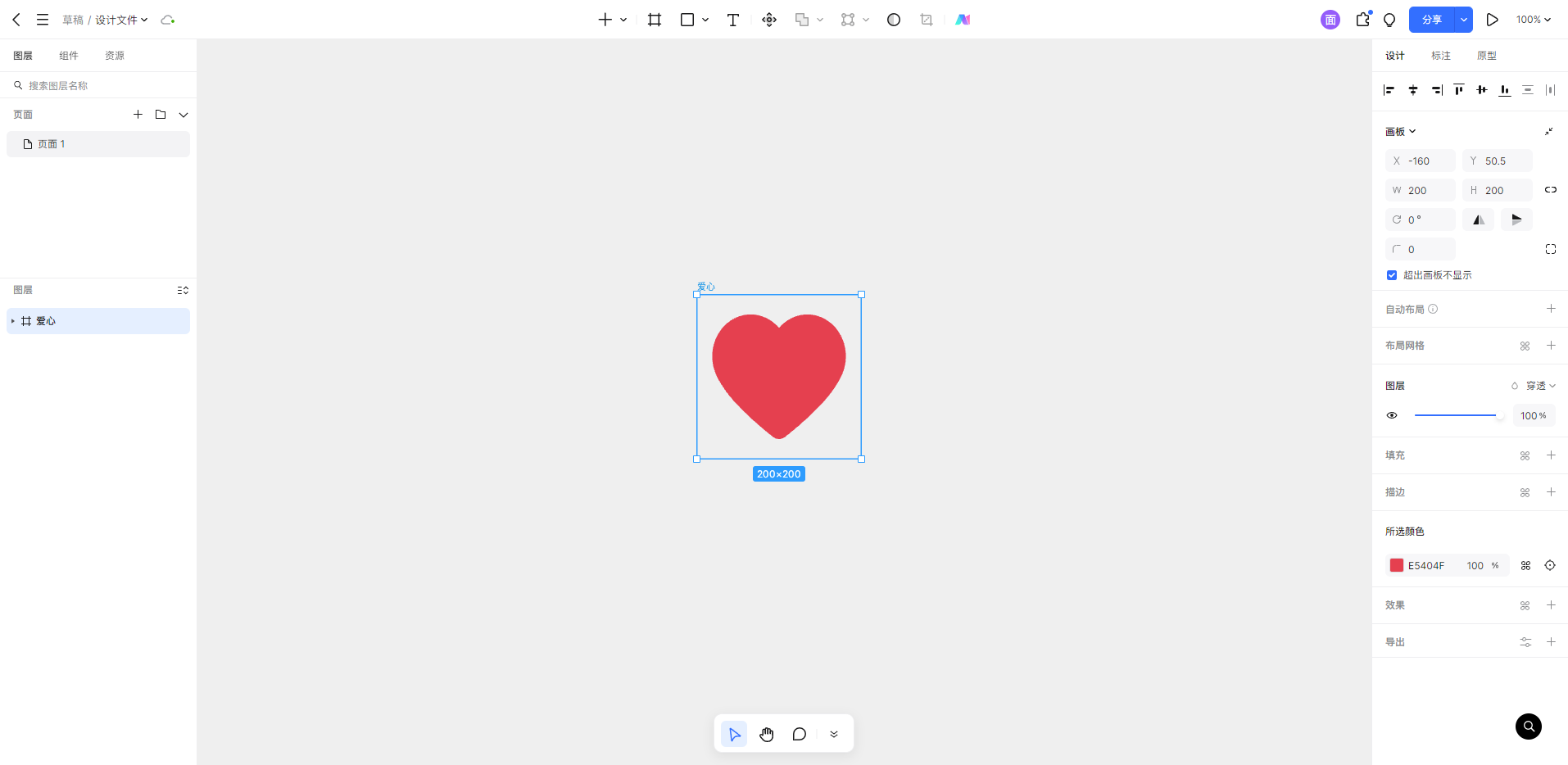Add a new page folder
Viewport: 1568px width, 765px height.
(161, 115)
